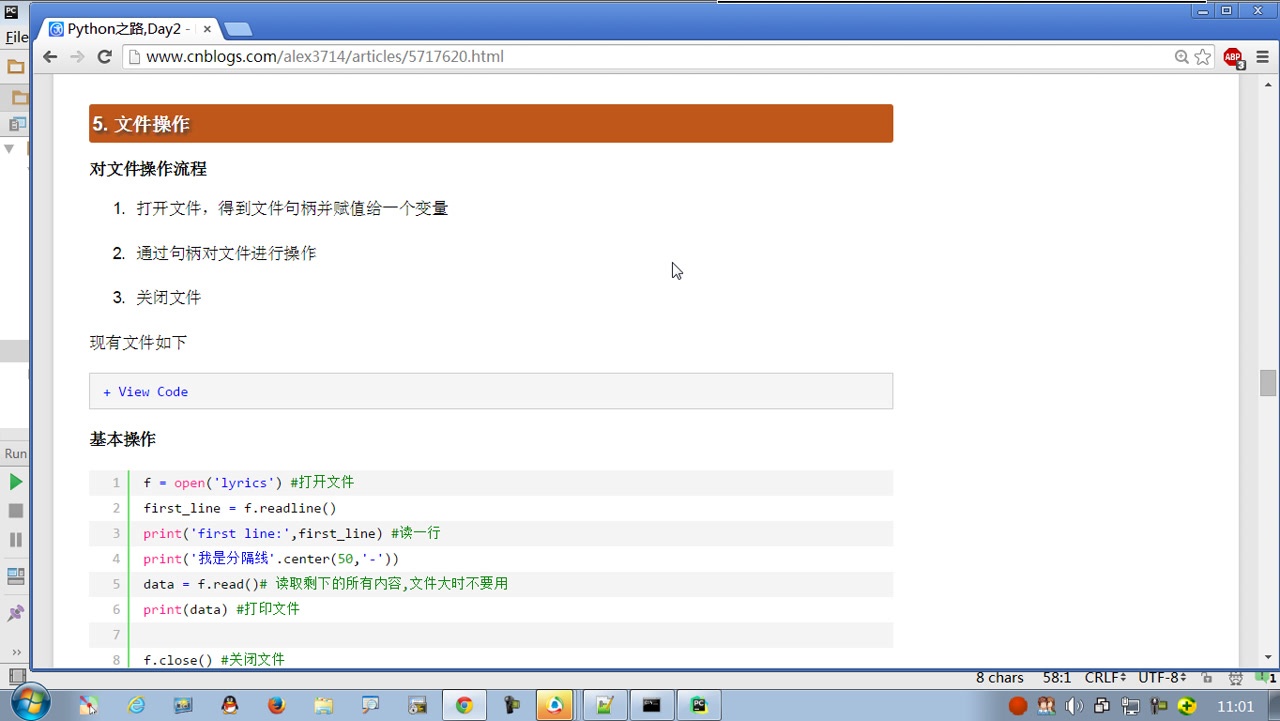Open the PyCharm Run tool window label
This screenshot has width=1280, height=721.
[15, 453]
